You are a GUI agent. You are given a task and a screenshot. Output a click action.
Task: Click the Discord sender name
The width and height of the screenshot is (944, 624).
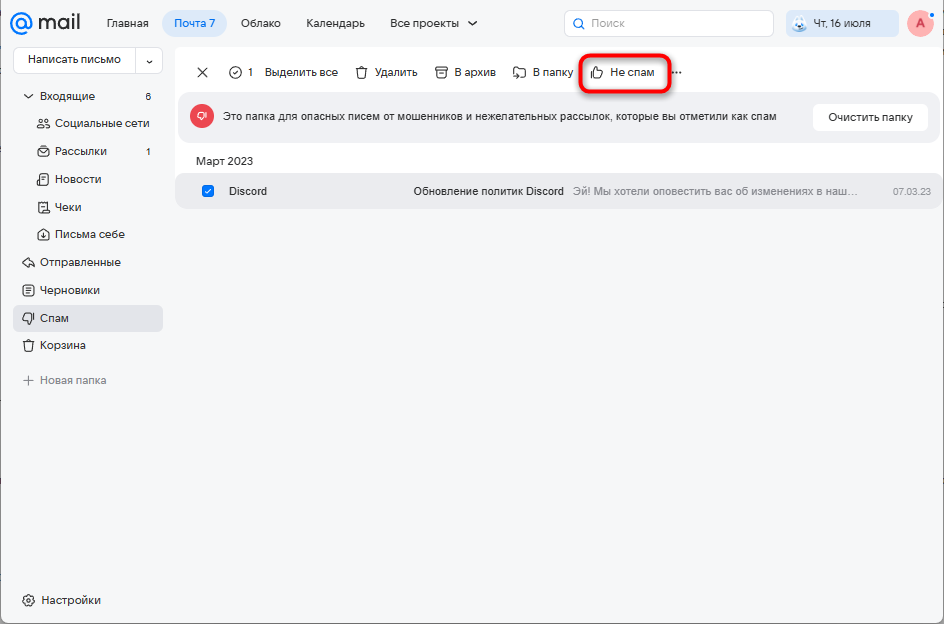pyautogui.click(x=247, y=191)
